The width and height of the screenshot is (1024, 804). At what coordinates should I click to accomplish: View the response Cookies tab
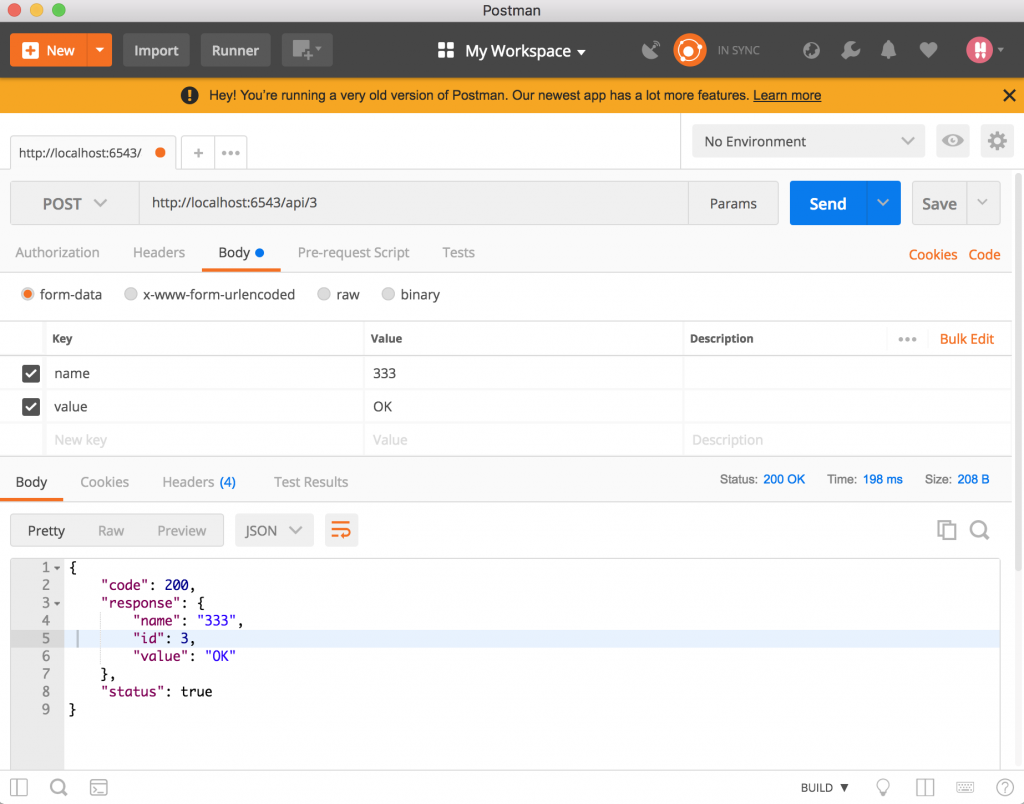pos(104,482)
